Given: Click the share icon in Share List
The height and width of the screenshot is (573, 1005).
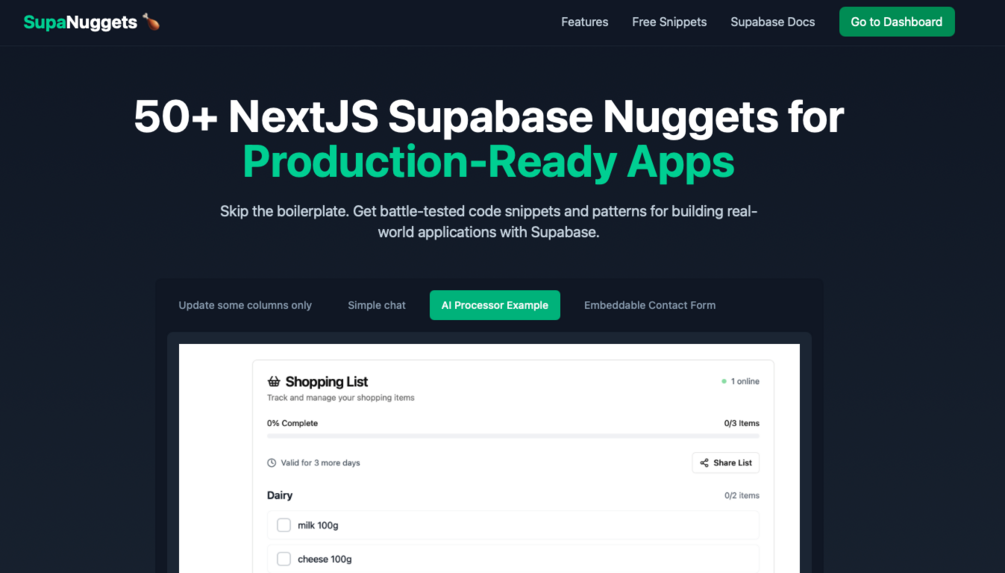Looking at the screenshot, I should pos(704,463).
